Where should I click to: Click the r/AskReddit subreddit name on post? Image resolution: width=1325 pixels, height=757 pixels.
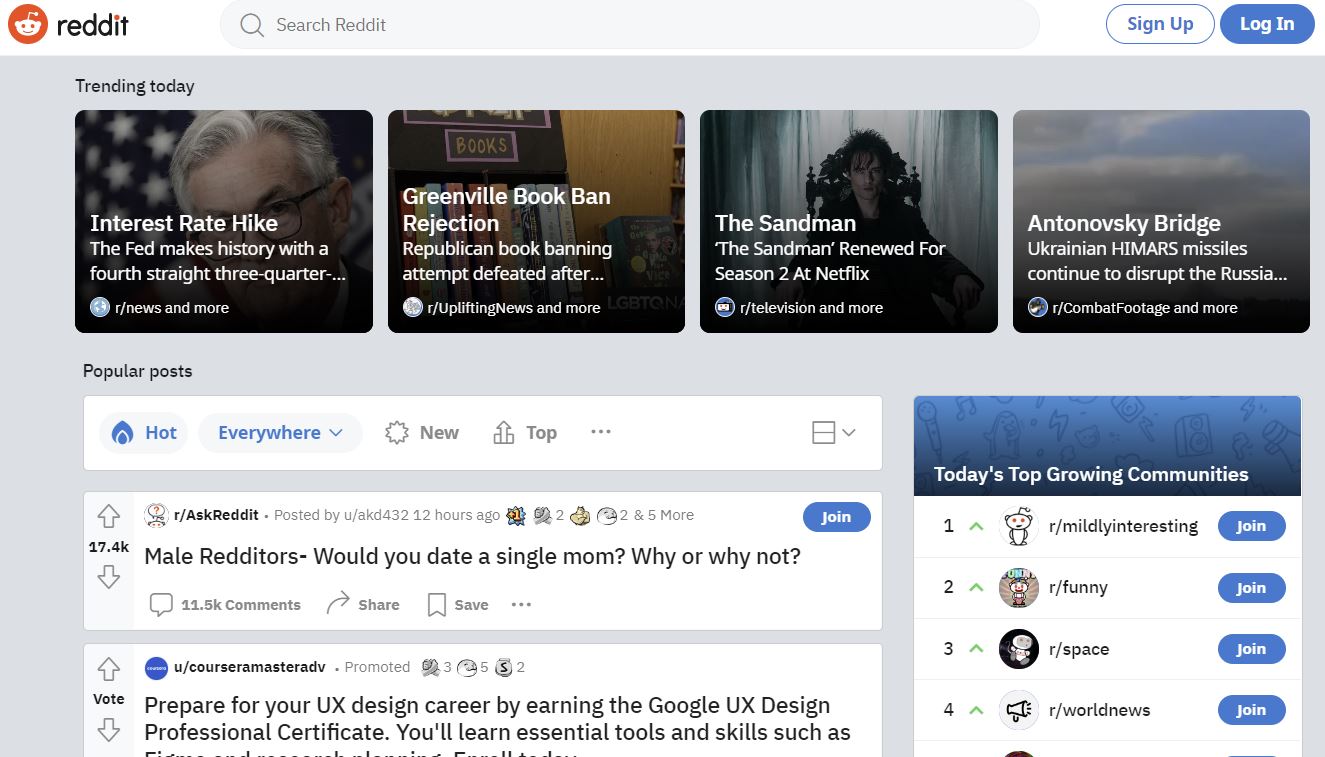point(217,515)
